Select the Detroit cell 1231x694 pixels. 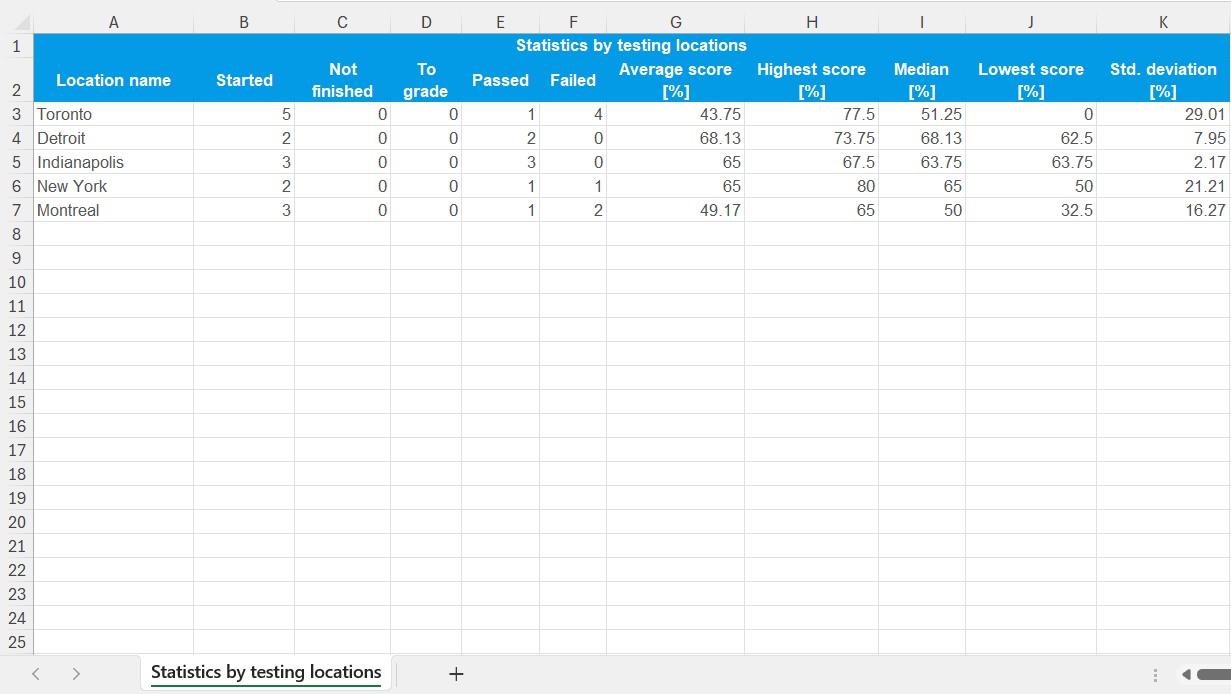click(x=113, y=138)
